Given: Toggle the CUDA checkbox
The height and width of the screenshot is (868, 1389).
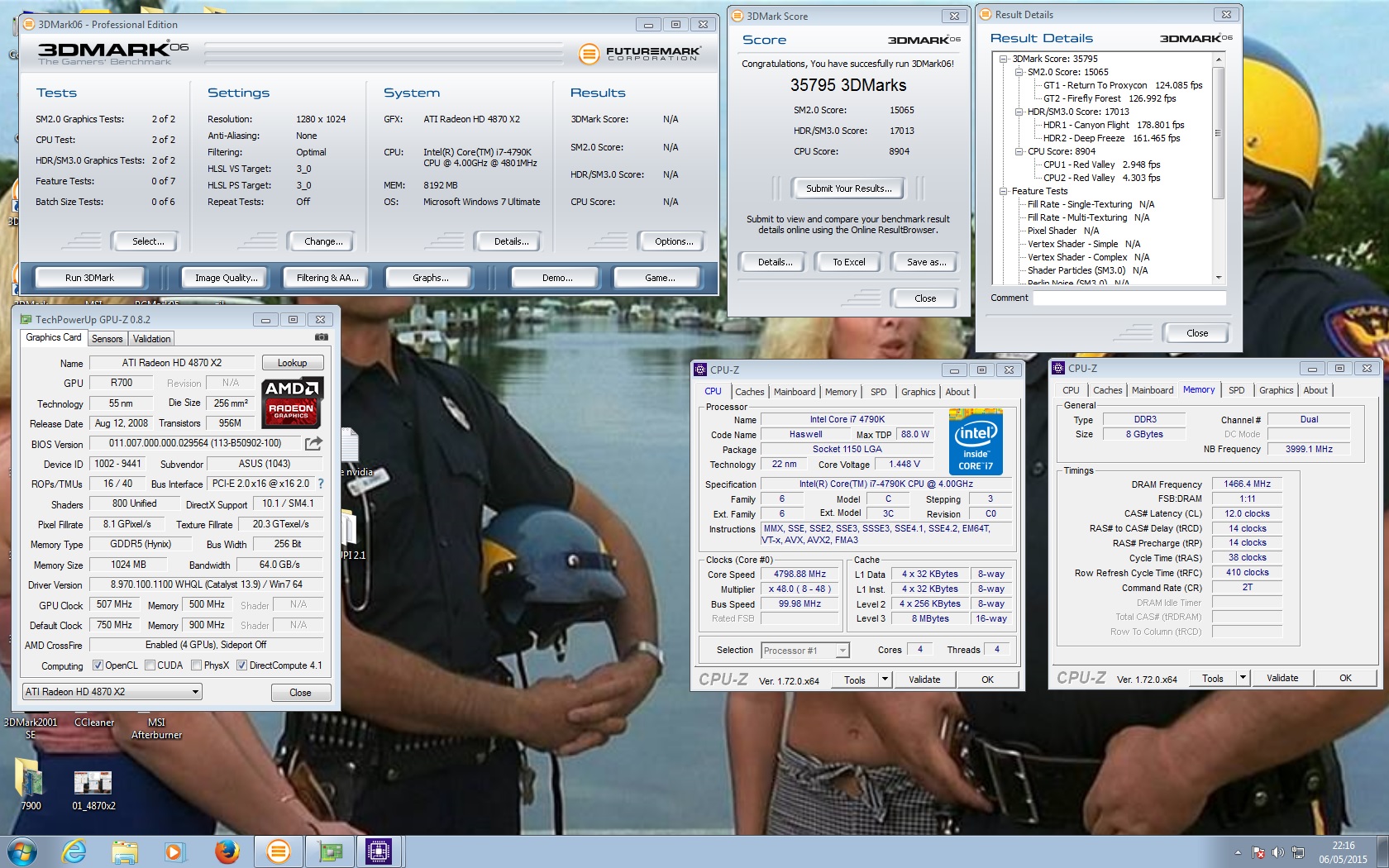Looking at the screenshot, I should tap(150, 665).
